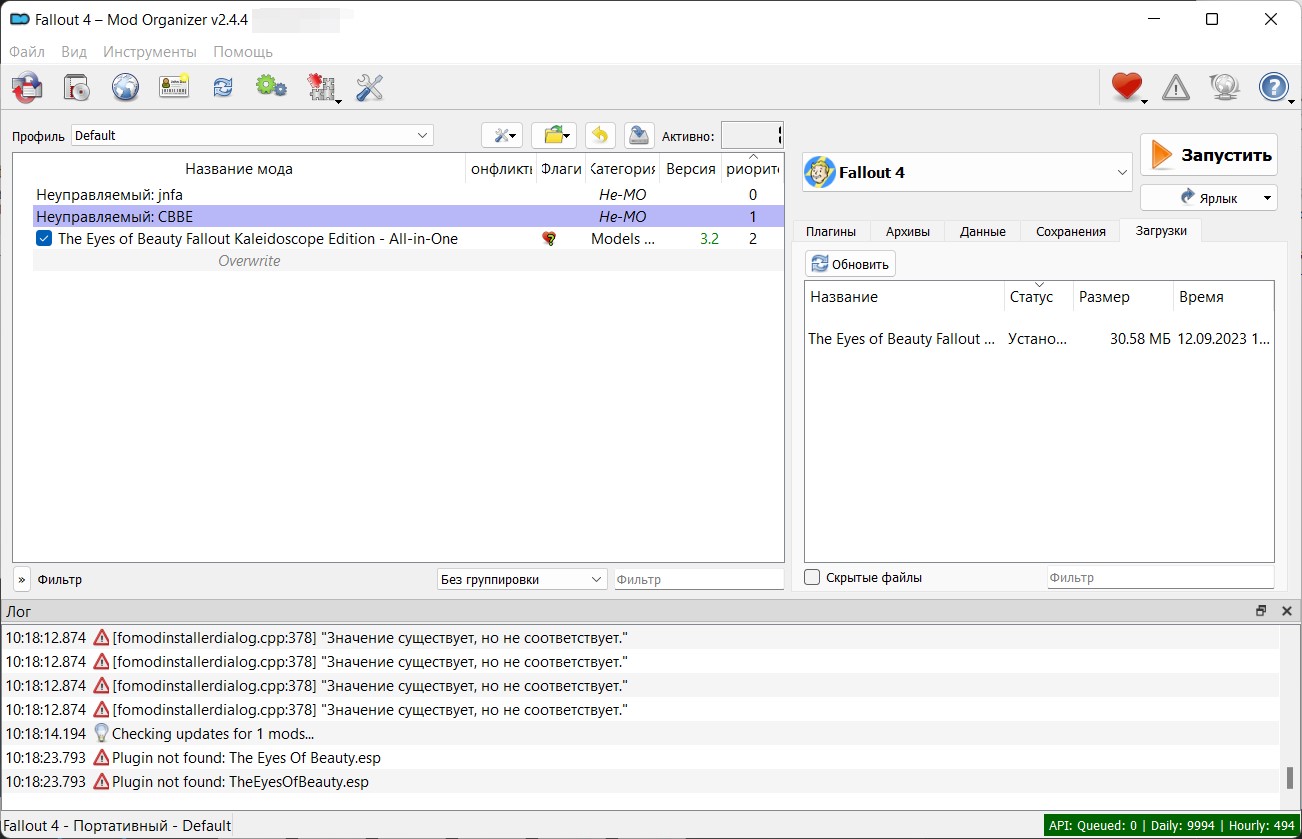Switch to the Архивы tab
Screen dimensions: 1302x839
908,231
